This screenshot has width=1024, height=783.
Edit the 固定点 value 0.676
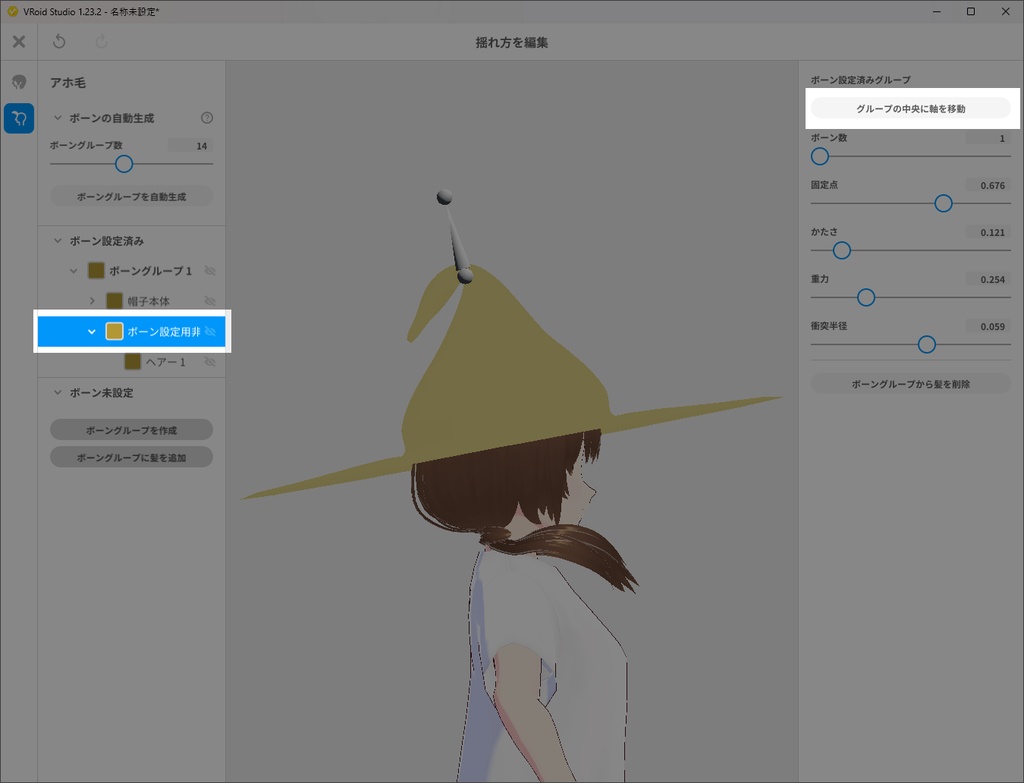(988, 185)
